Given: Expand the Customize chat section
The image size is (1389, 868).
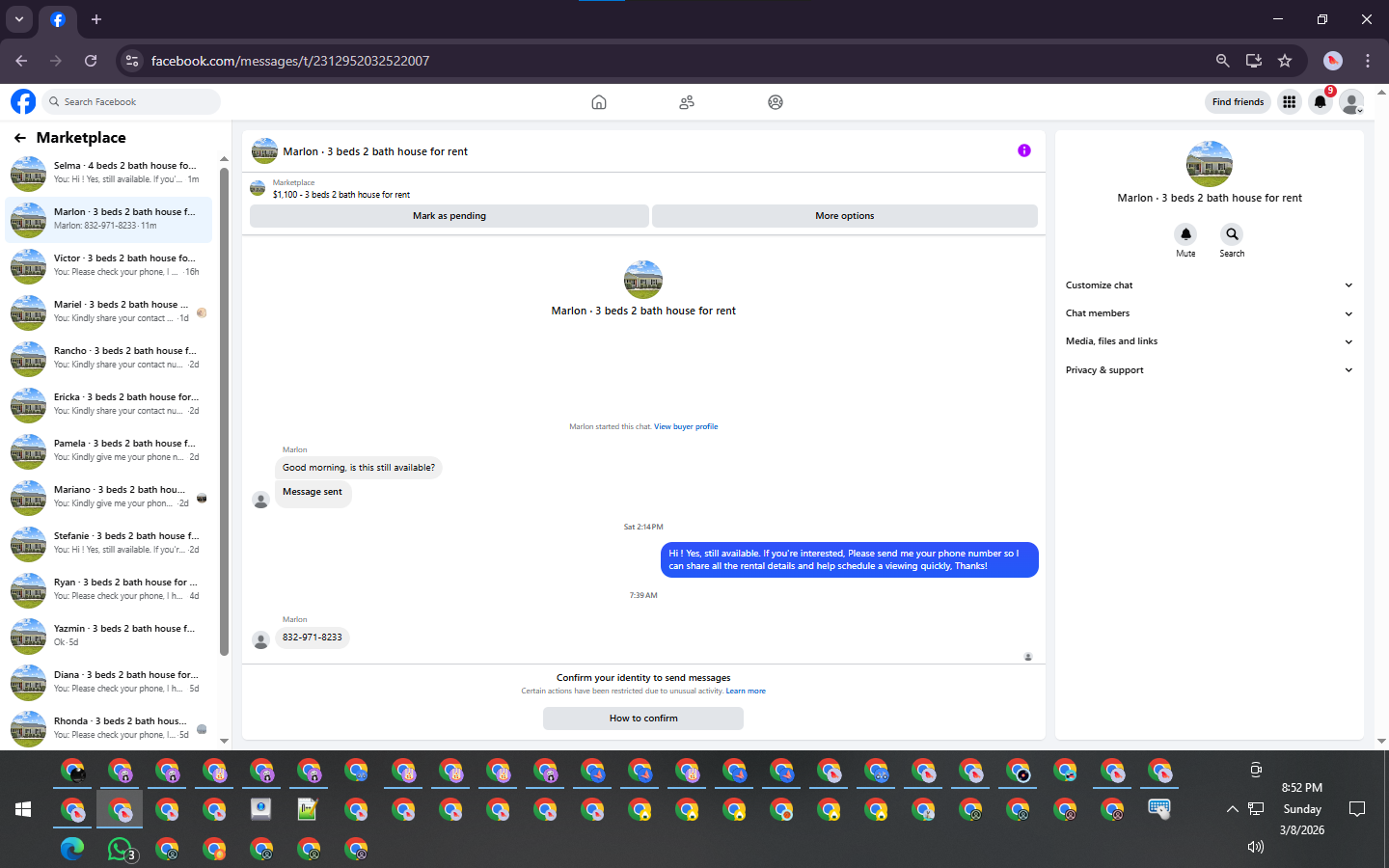Looking at the screenshot, I should click(x=1209, y=285).
